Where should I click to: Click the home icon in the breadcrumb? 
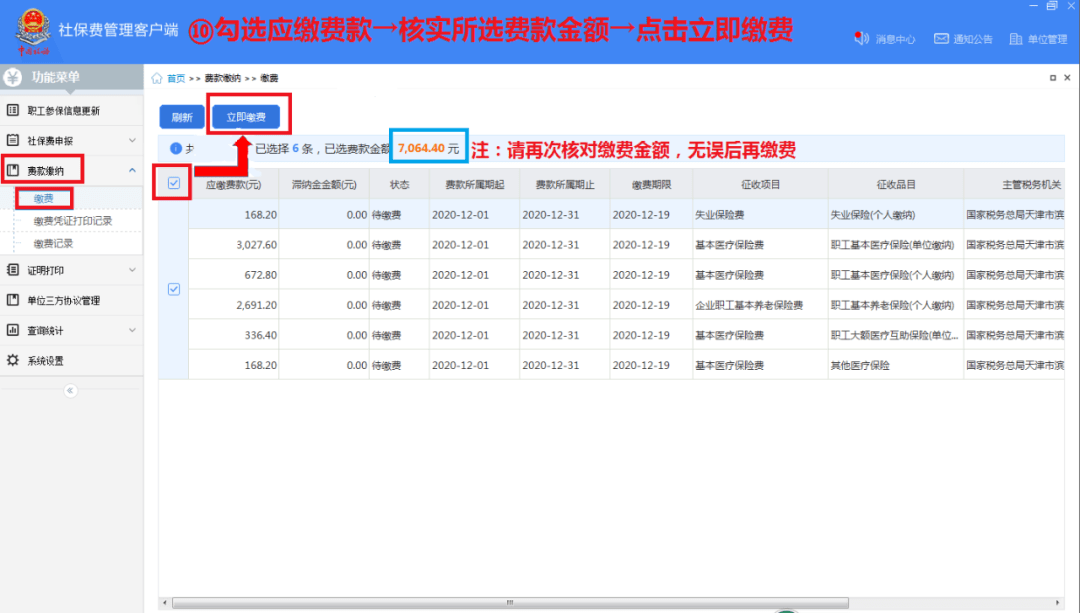pos(157,76)
